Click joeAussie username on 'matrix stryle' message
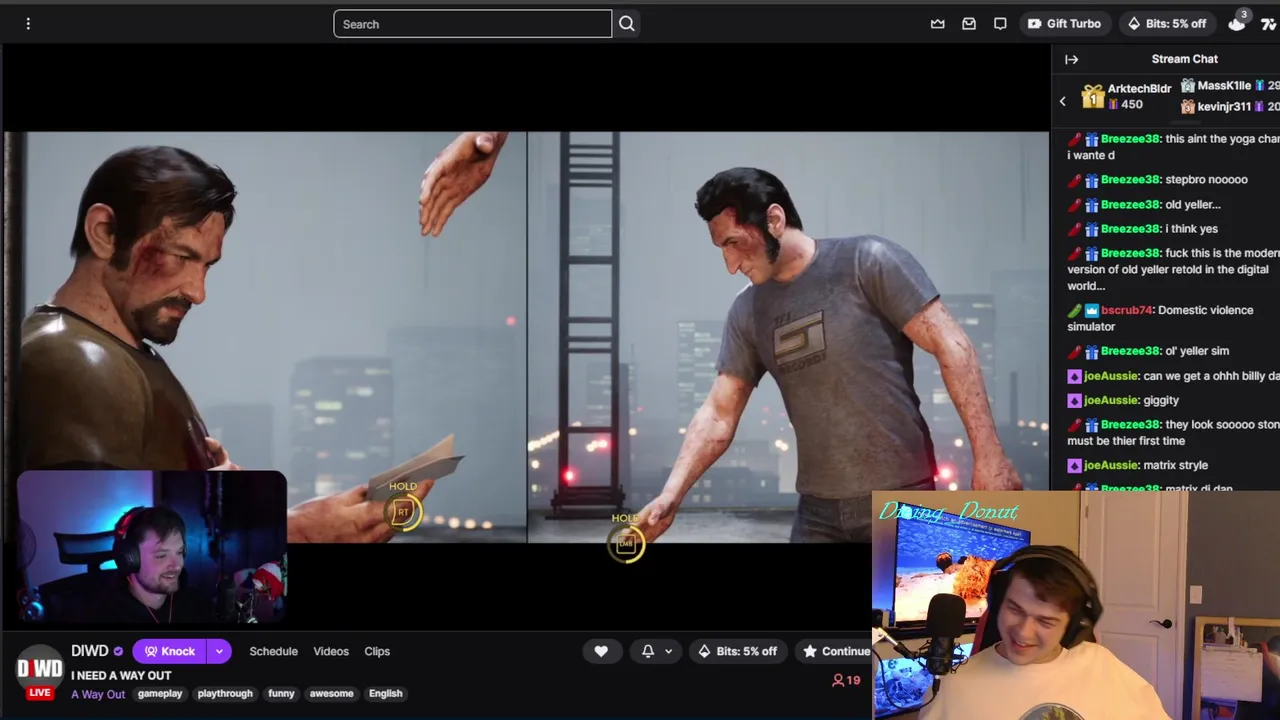This screenshot has height=720, width=1280. pos(1111,465)
